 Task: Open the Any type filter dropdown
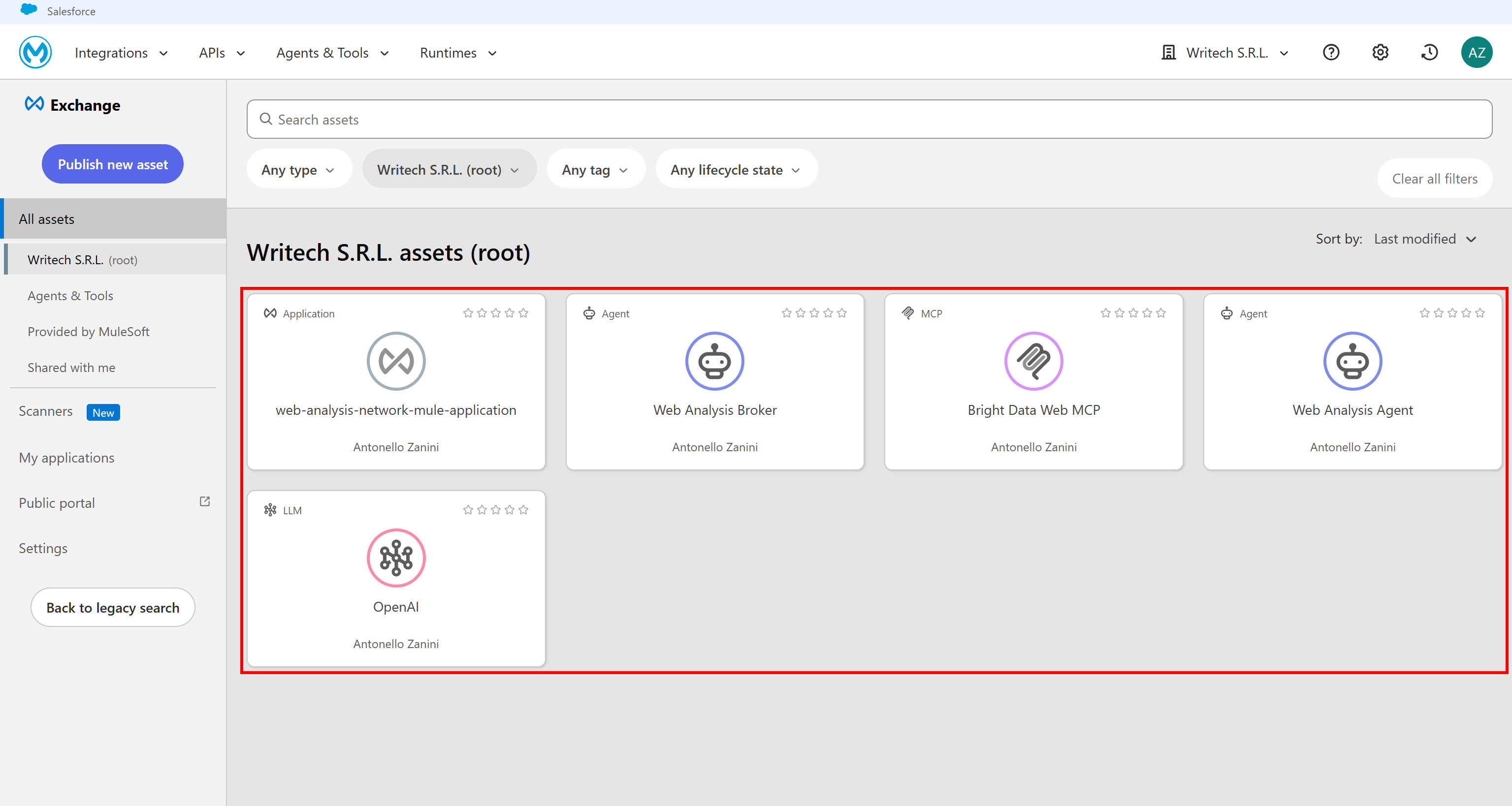(299, 169)
